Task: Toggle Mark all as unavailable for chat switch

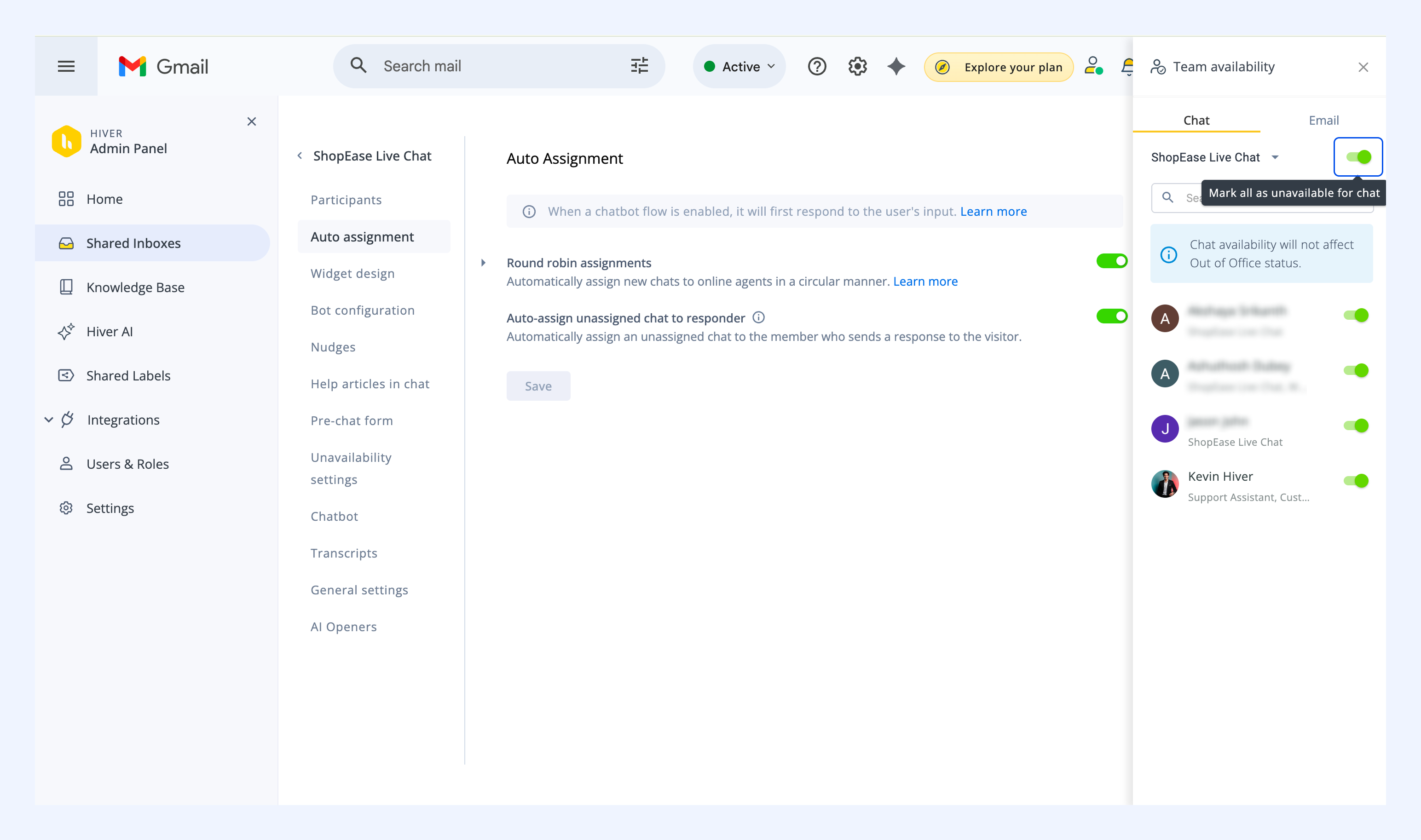Action: pos(1358,157)
